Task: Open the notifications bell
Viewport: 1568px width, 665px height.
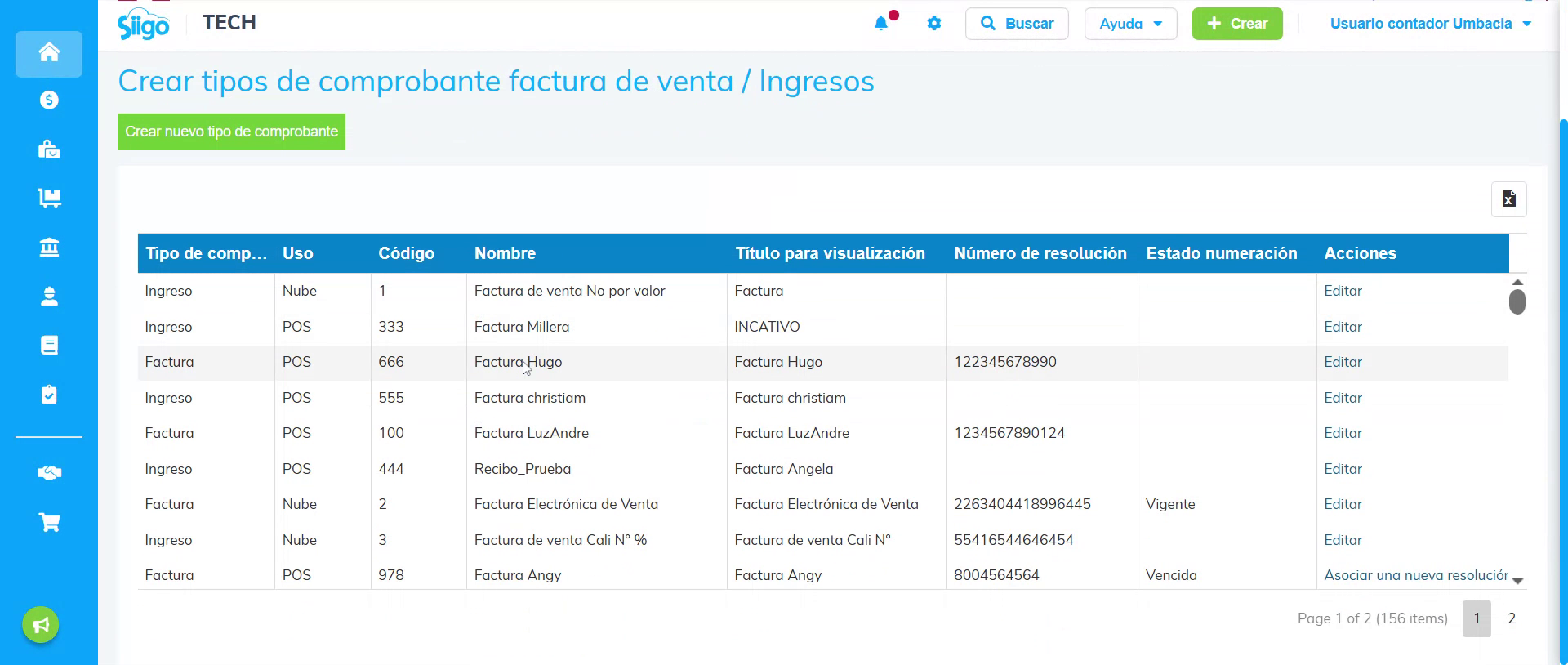Action: pos(881,23)
